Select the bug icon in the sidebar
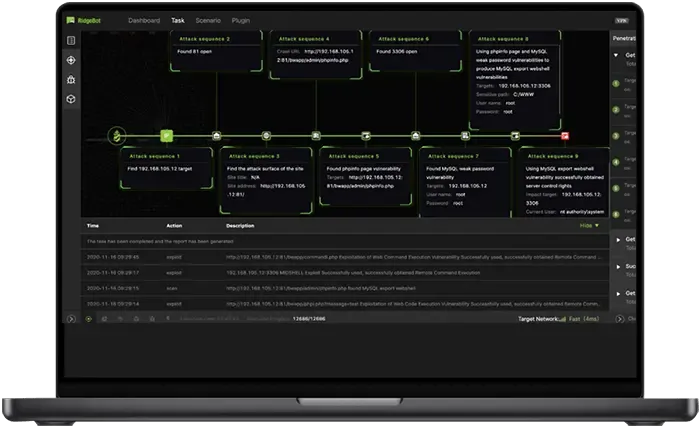Image resolution: width=700 pixels, height=427 pixels. click(x=71, y=80)
